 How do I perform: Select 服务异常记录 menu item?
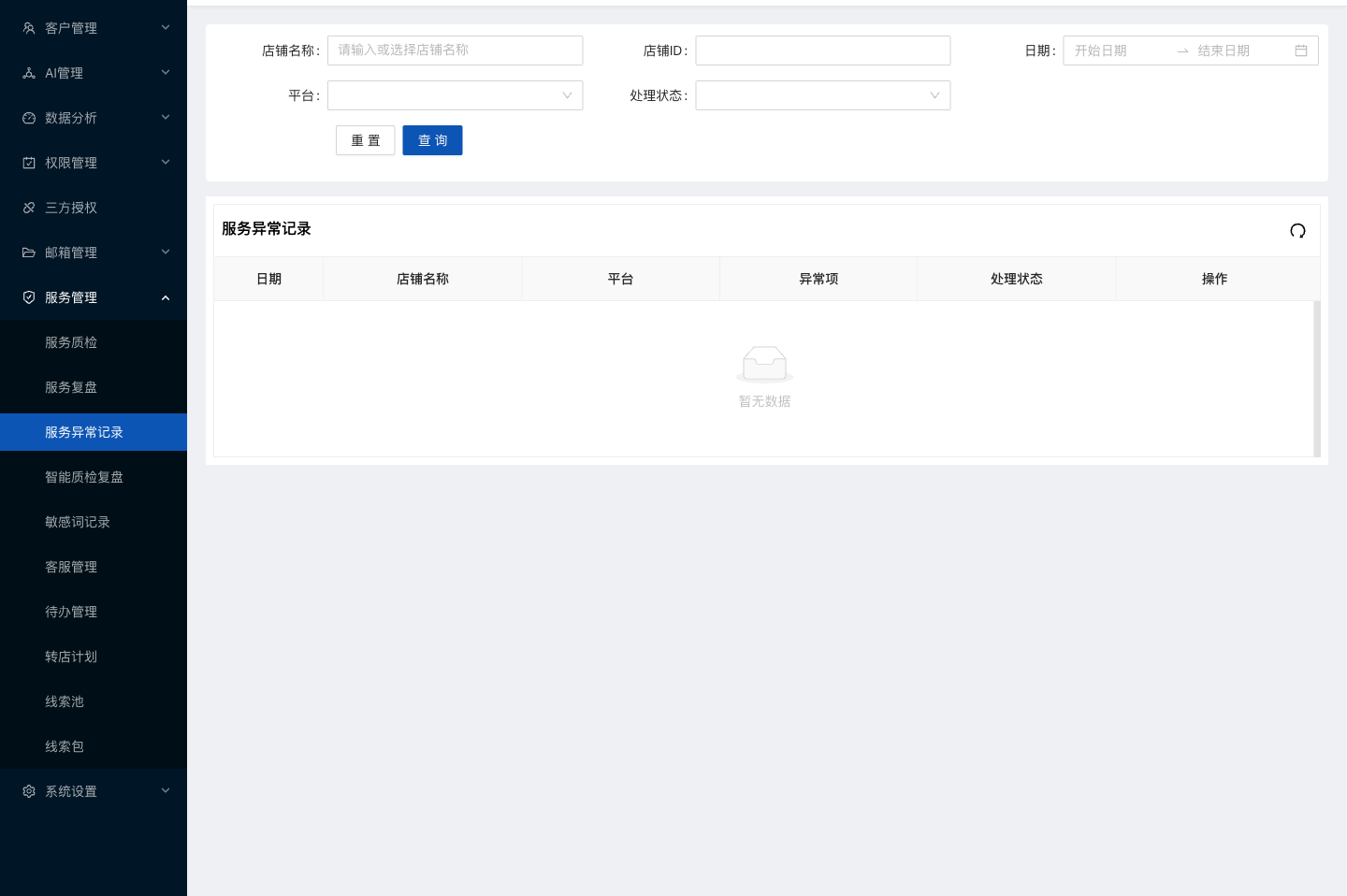pyautogui.click(x=94, y=432)
